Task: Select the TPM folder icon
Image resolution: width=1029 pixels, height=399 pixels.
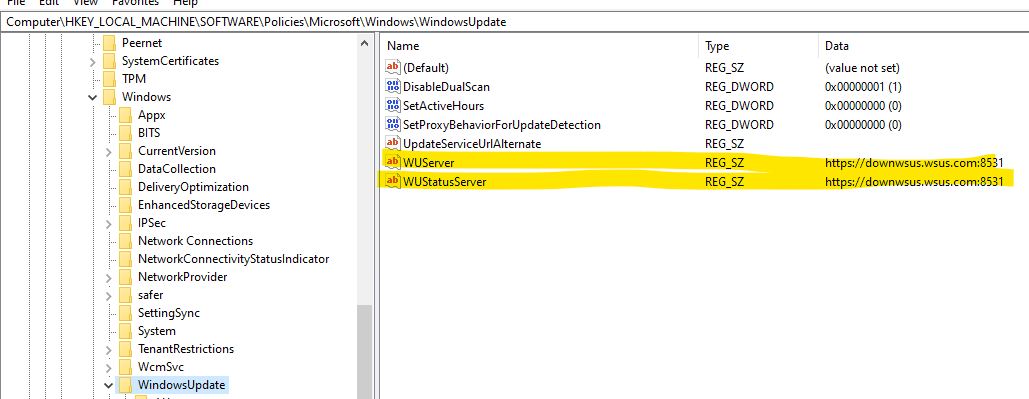Action: pyautogui.click(x=110, y=79)
